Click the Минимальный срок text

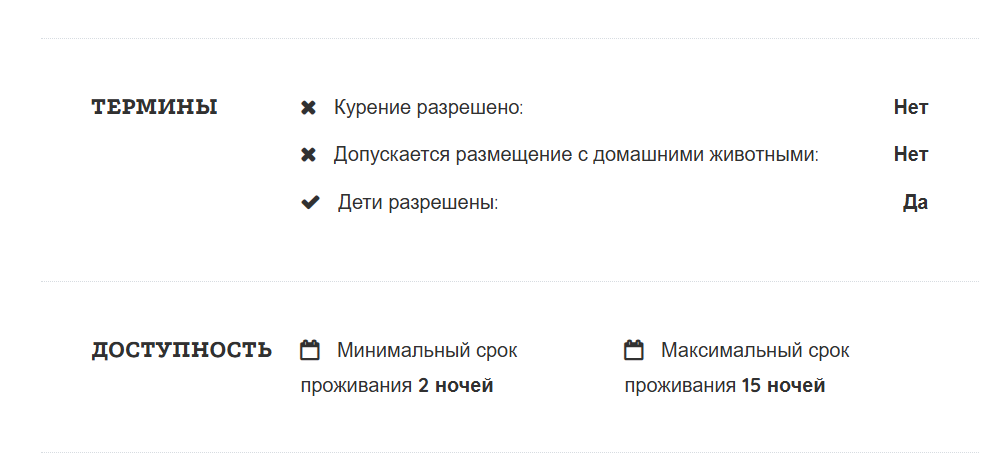point(427,351)
